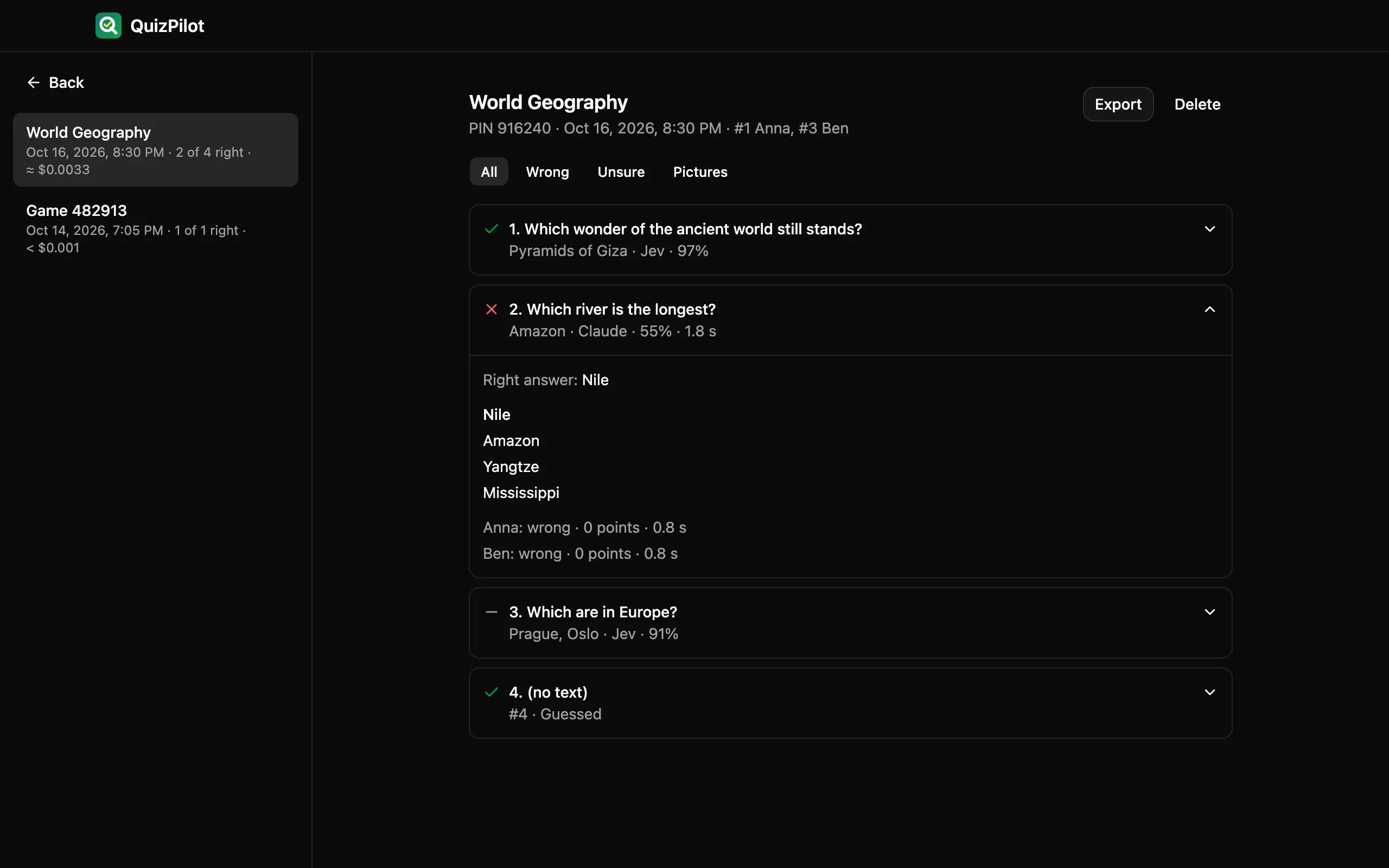Switch to the Pictures filter tab
The width and height of the screenshot is (1389, 868).
tap(700, 171)
